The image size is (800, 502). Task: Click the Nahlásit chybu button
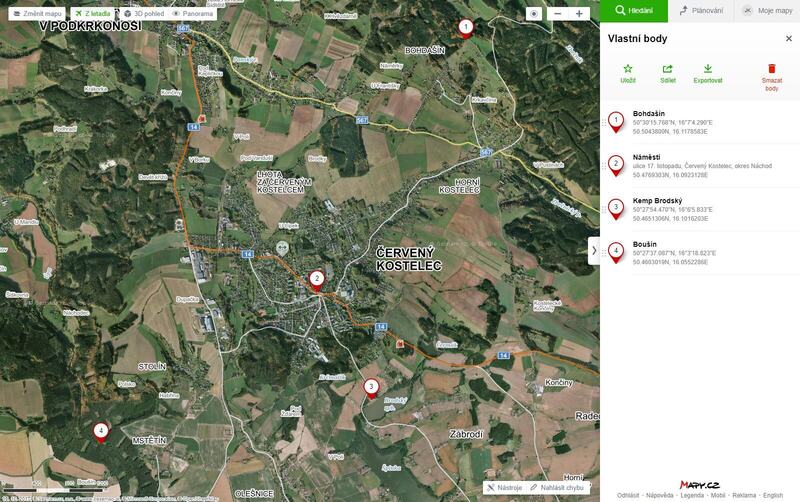click(559, 487)
